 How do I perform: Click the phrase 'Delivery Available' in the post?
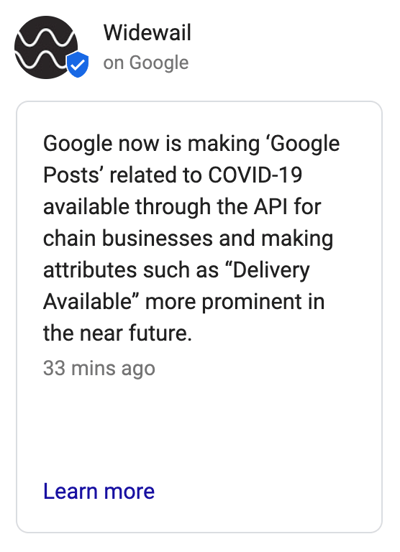coord(176,286)
